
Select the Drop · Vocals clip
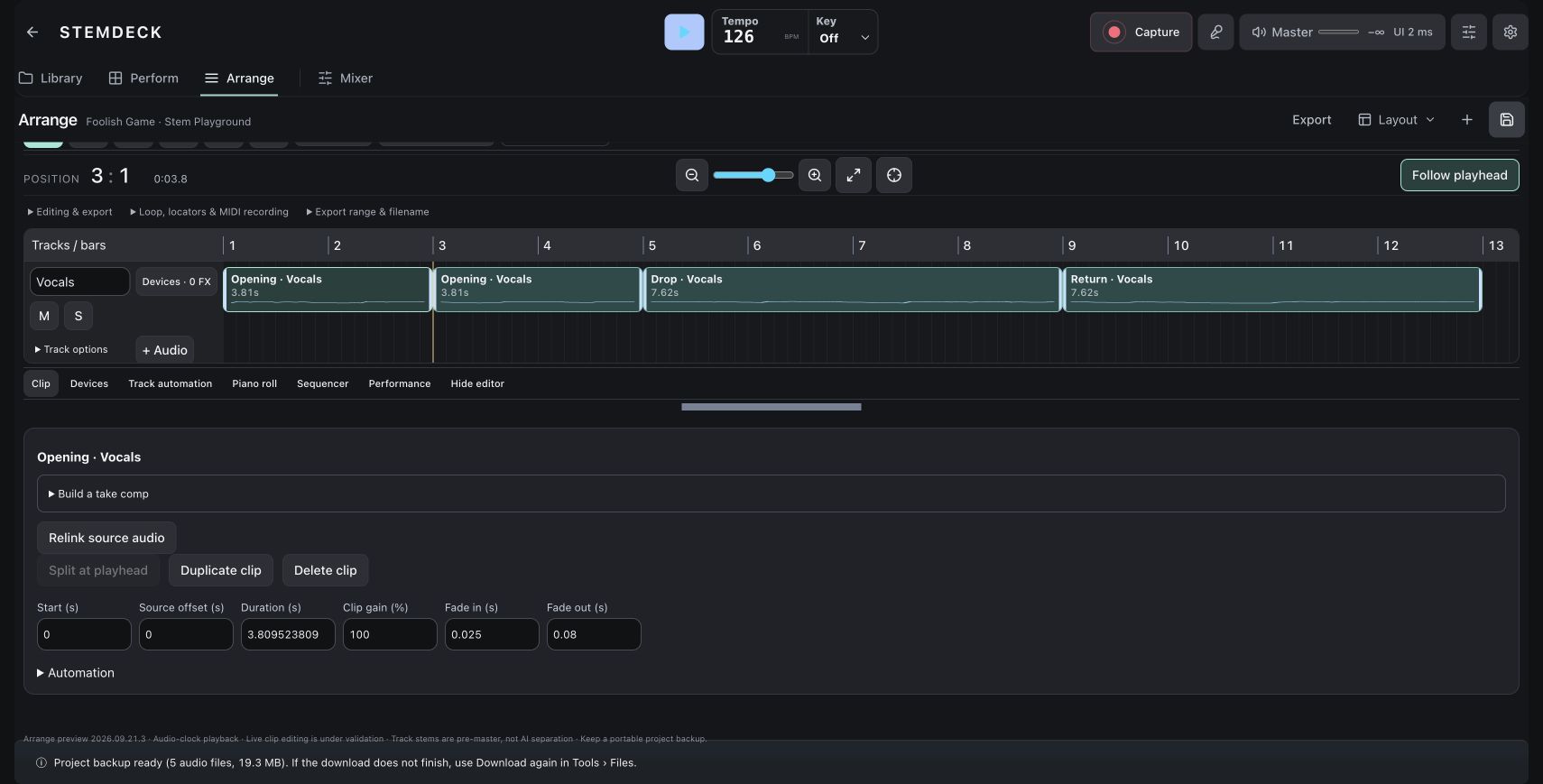point(853,290)
